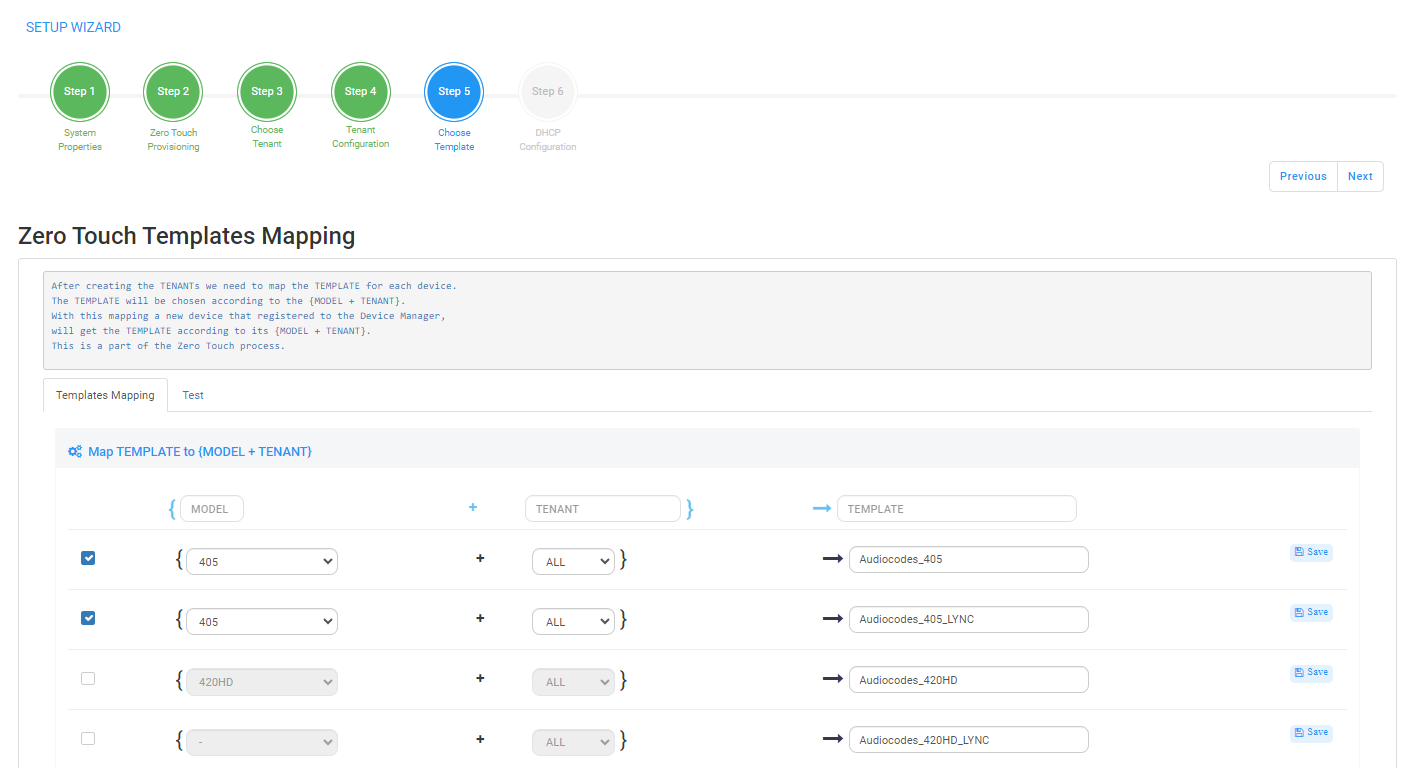
Task: Uncheck the checkbox for Audiocodes_405_LYNC row
Action: click(88, 618)
